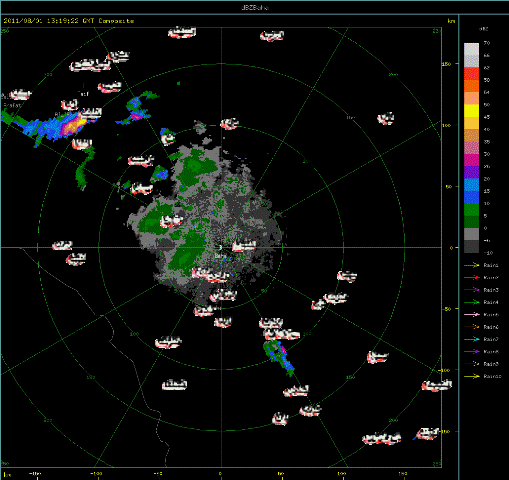
Task: Click the bright green 10 dBZ swatch
Action: tap(471, 210)
